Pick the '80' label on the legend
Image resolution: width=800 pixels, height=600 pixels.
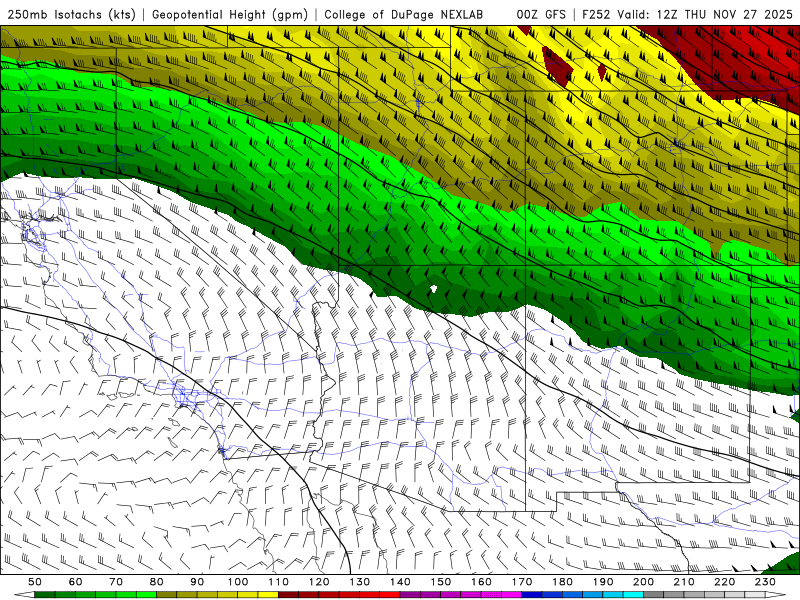(157, 582)
